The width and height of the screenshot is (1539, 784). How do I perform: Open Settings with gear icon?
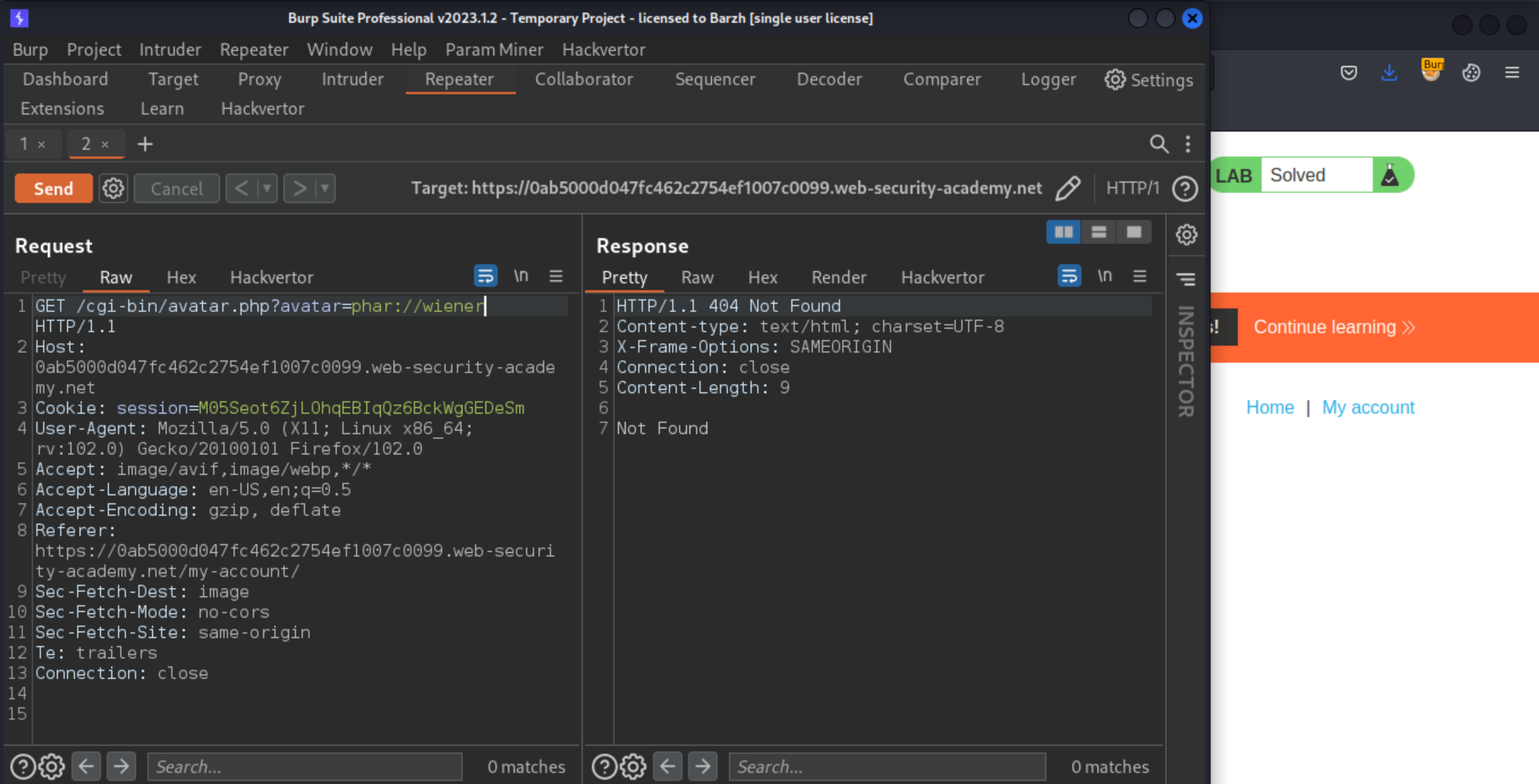tap(1148, 80)
